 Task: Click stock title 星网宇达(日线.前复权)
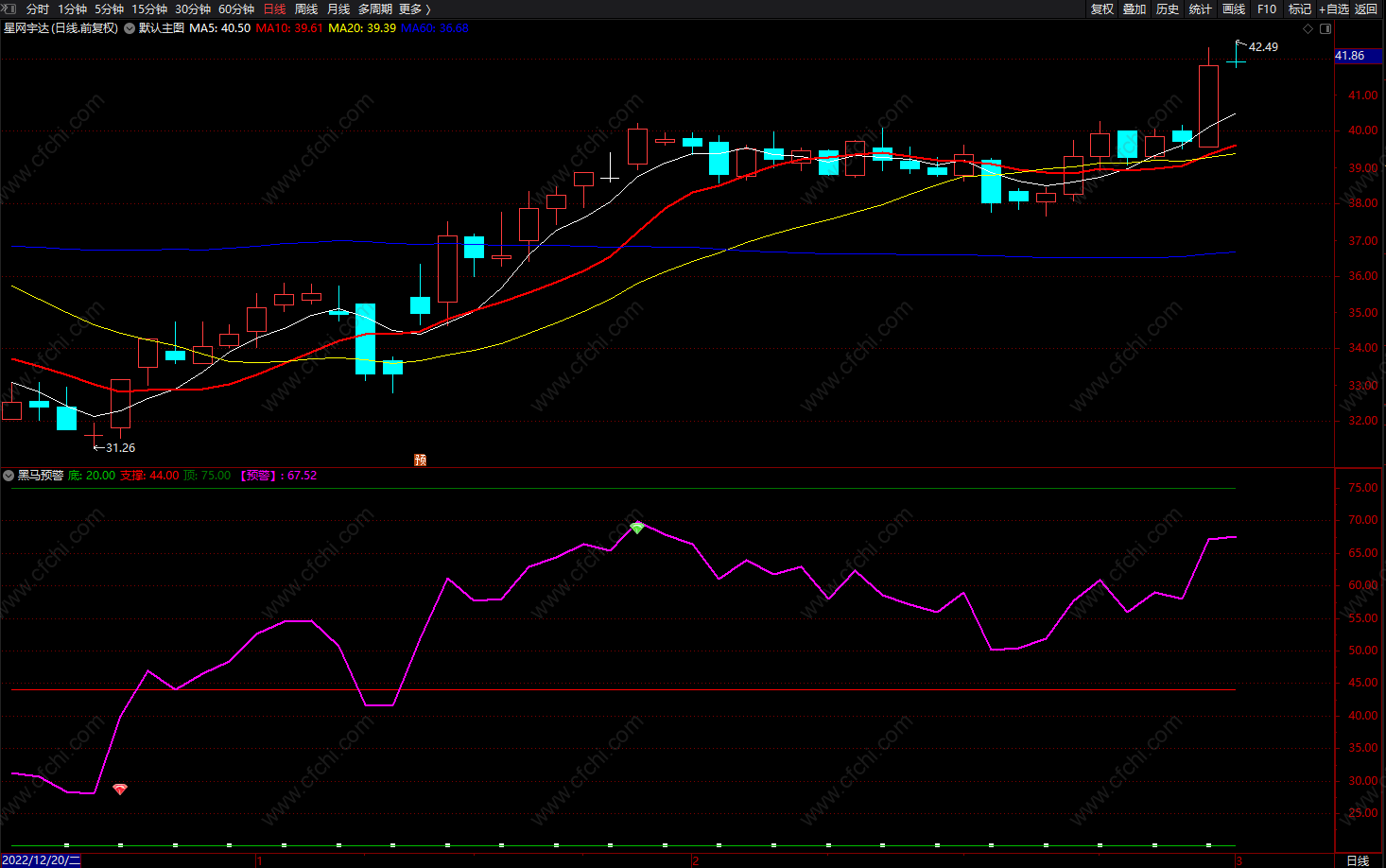[61, 28]
